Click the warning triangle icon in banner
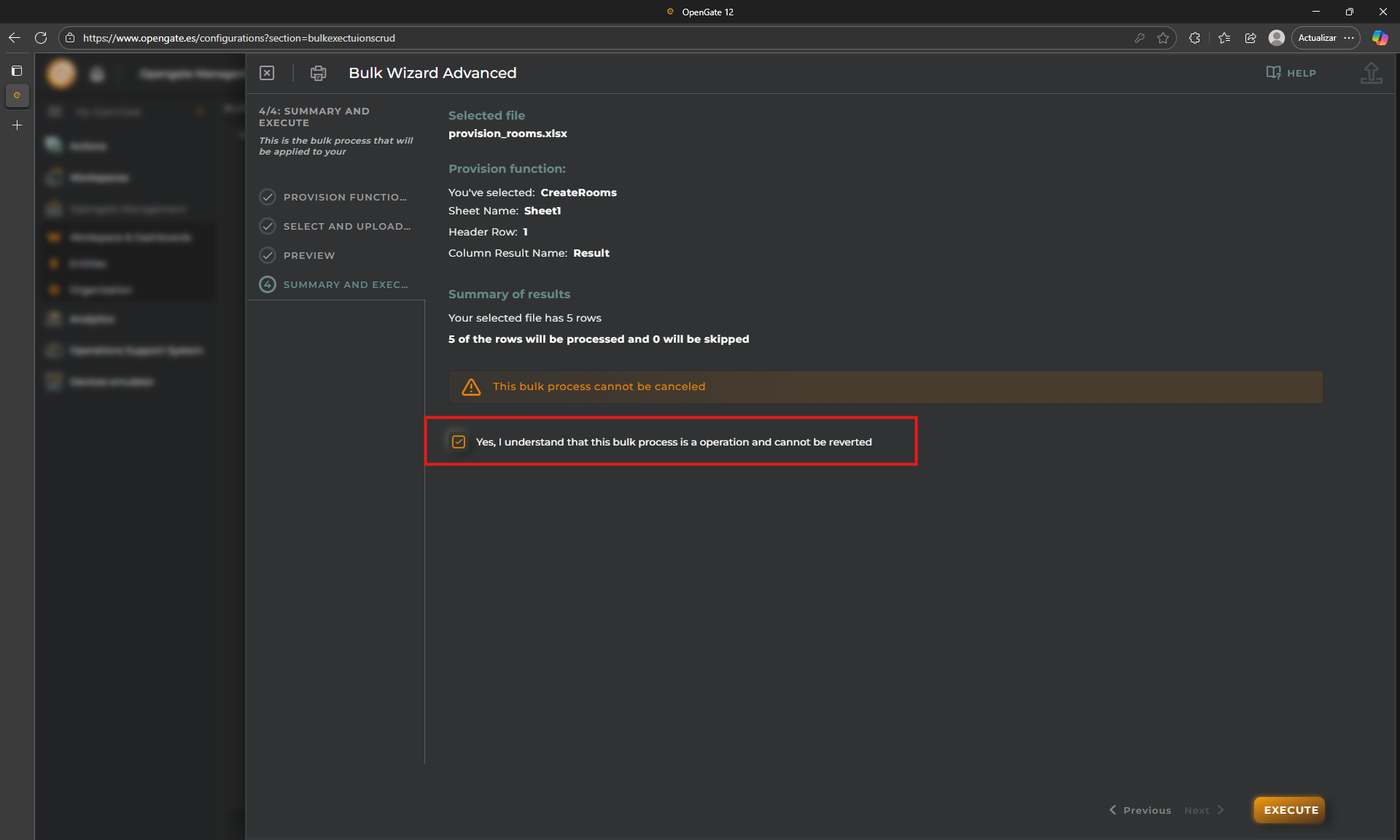This screenshot has height=840, width=1400. coord(471,387)
